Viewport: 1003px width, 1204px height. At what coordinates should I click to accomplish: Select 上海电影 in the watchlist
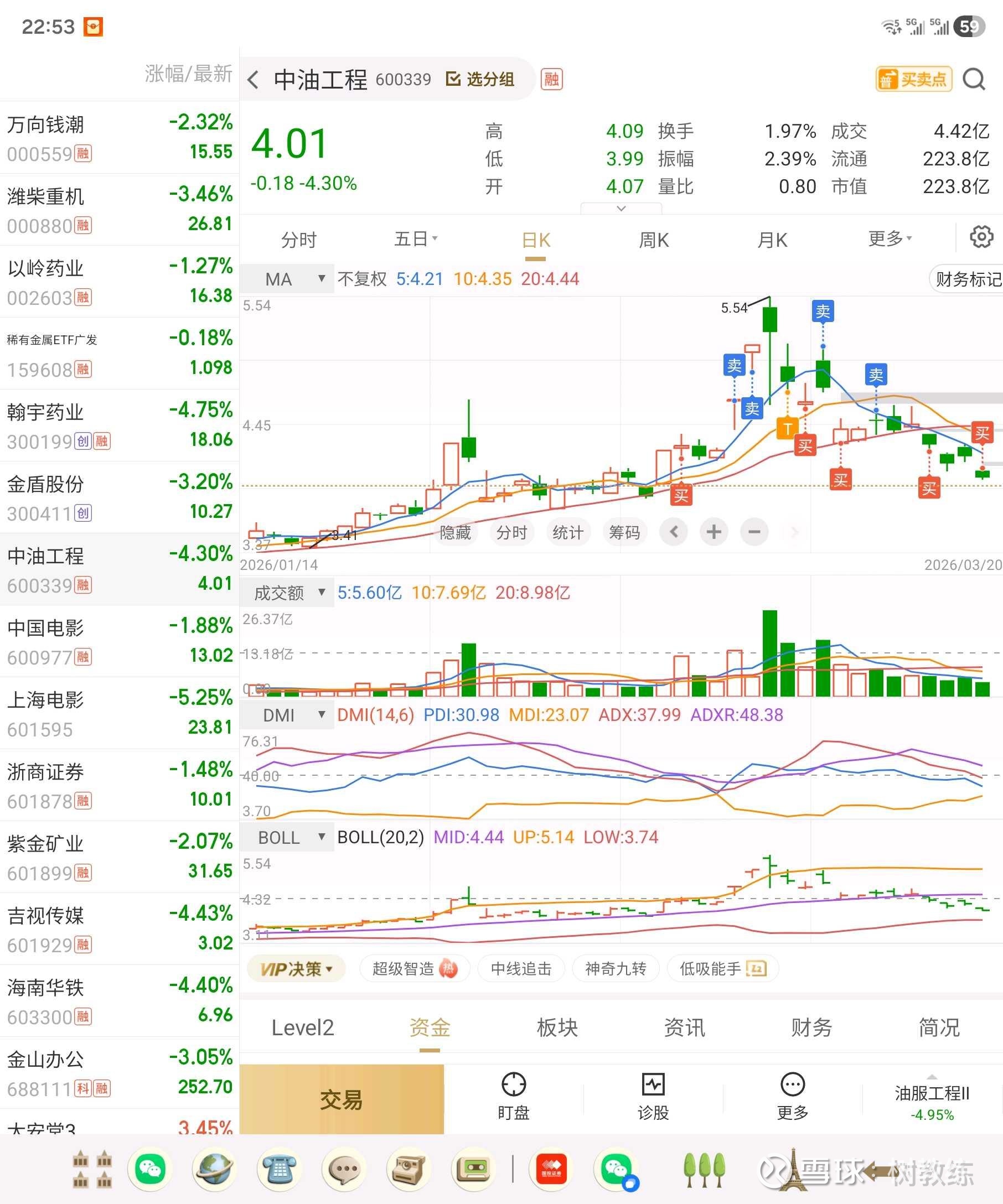pos(119,713)
